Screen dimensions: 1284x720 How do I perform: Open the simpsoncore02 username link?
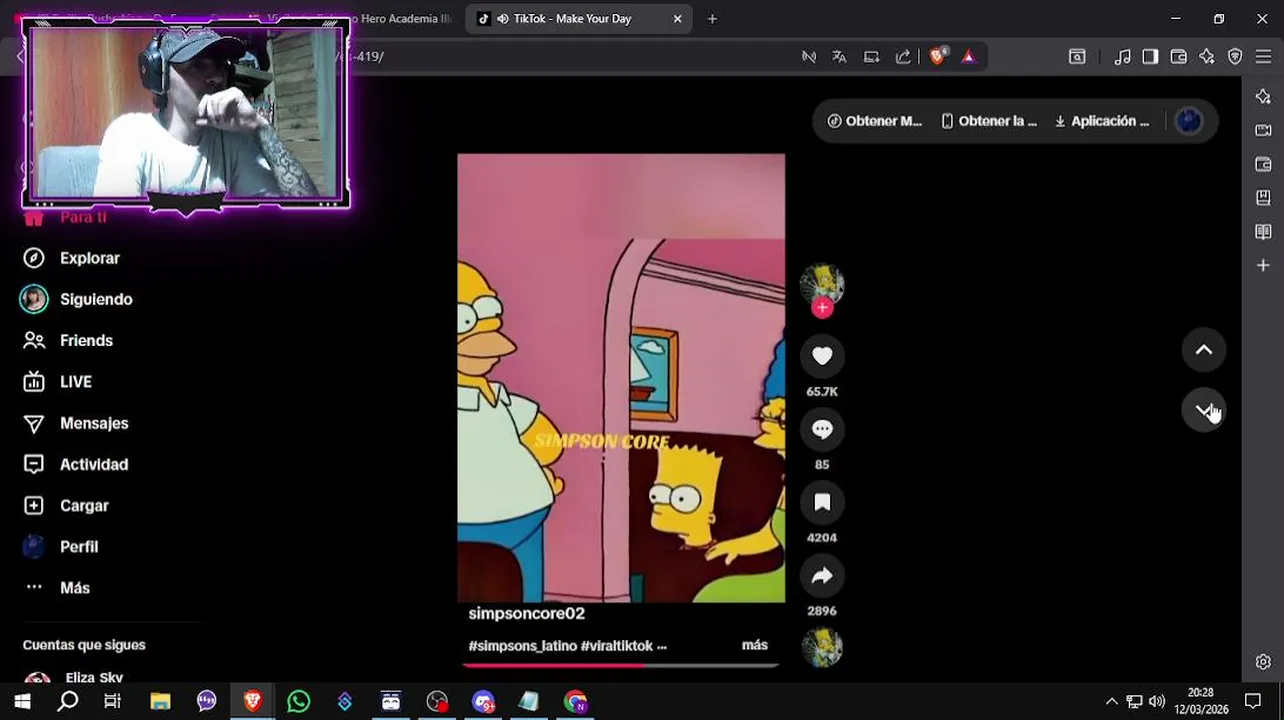[526, 613]
